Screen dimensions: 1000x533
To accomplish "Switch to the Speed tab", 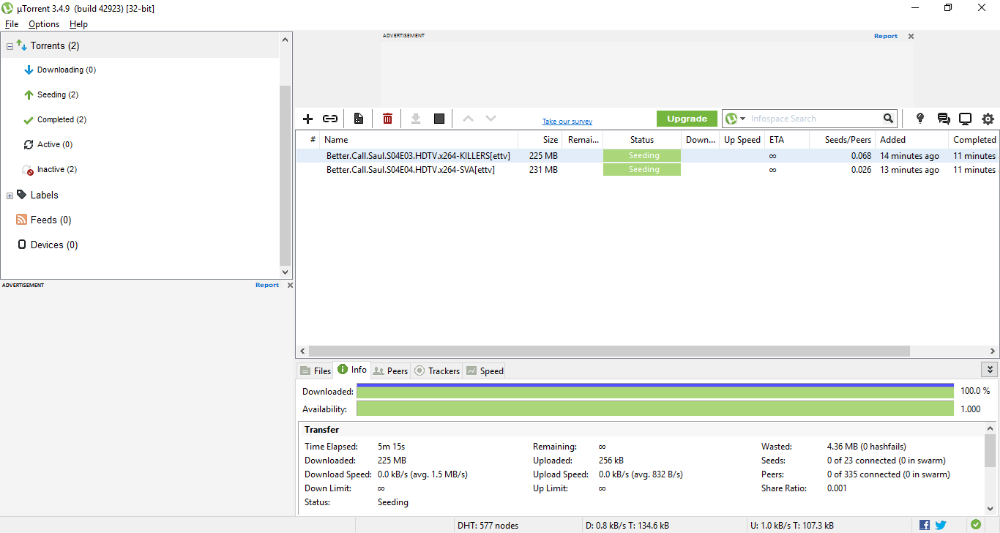I will 485,370.
